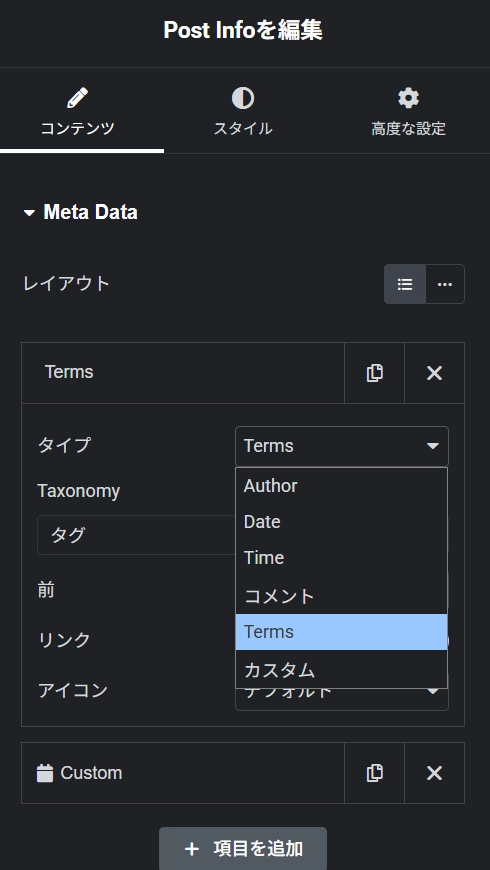The width and height of the screenshot is (490, 870).
Task: Collapse the Meta Data section
Action: click(x=29, y=213)
